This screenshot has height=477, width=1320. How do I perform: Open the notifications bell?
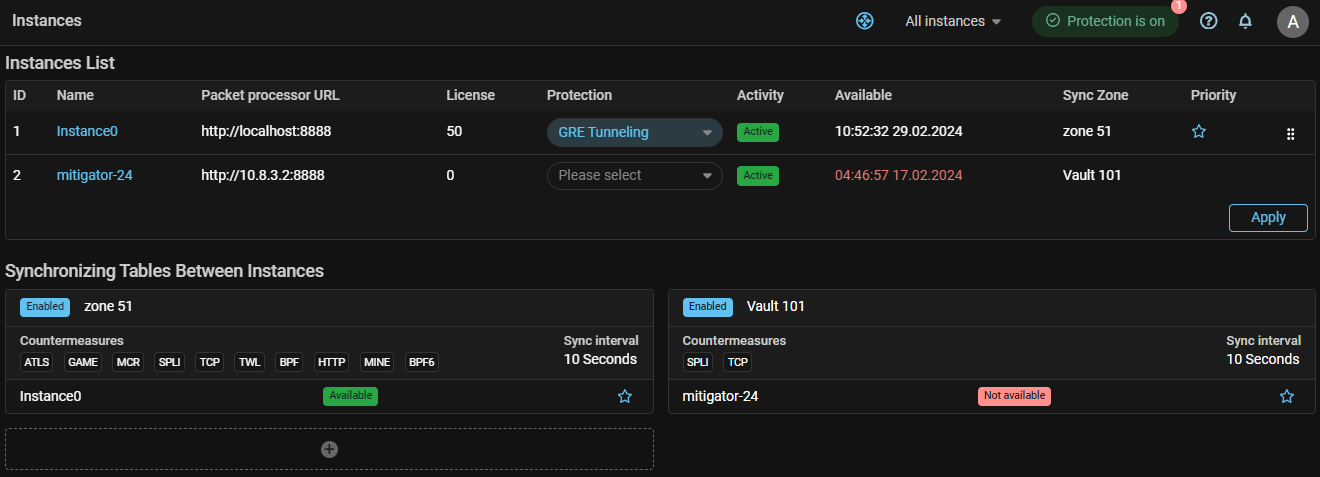point(1245,21)
